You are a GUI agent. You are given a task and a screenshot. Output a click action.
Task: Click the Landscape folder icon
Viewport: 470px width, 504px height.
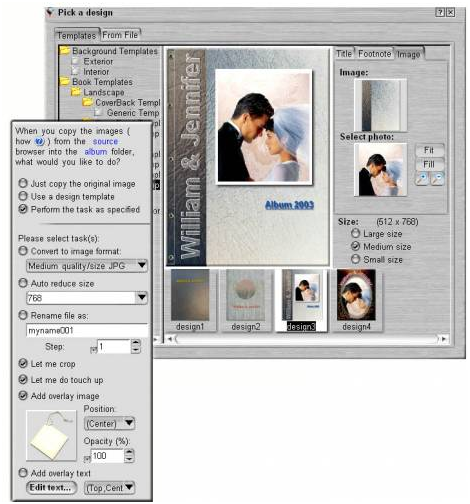click(76, 92)
